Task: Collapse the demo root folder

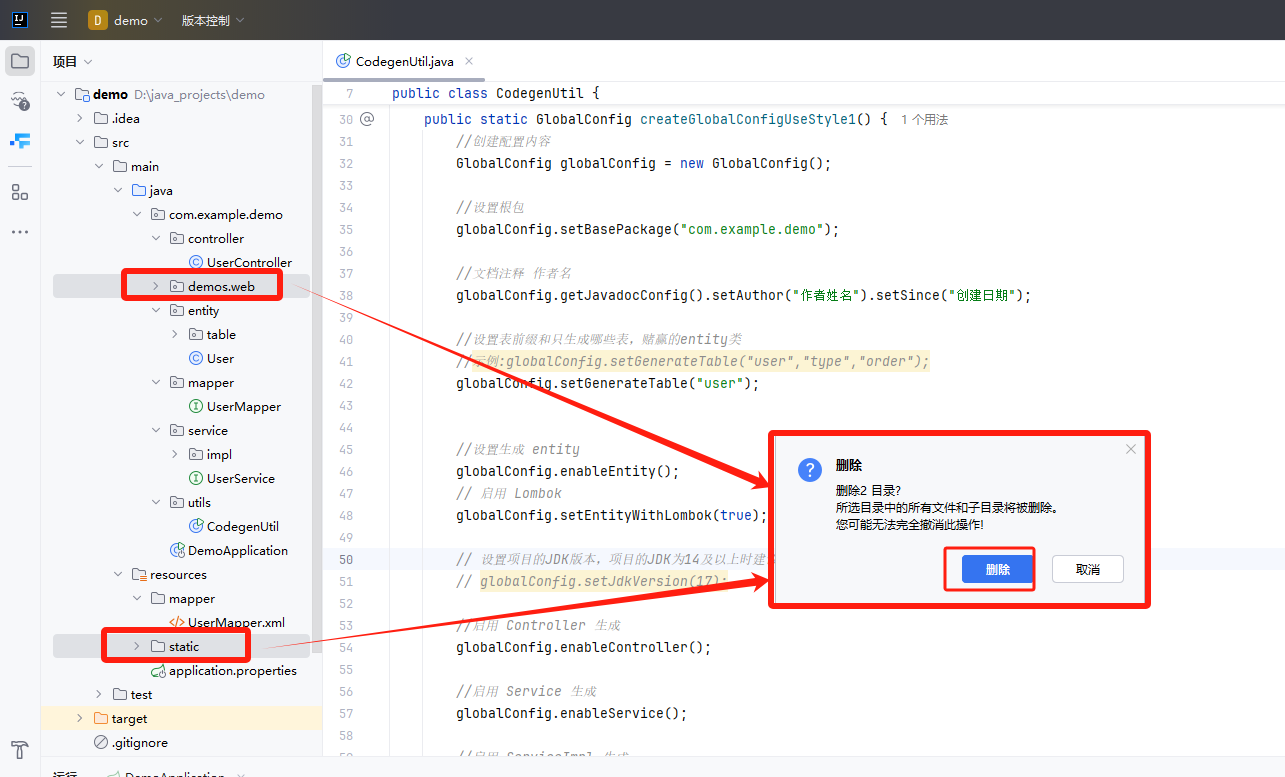Action: (x=61, y=94)
